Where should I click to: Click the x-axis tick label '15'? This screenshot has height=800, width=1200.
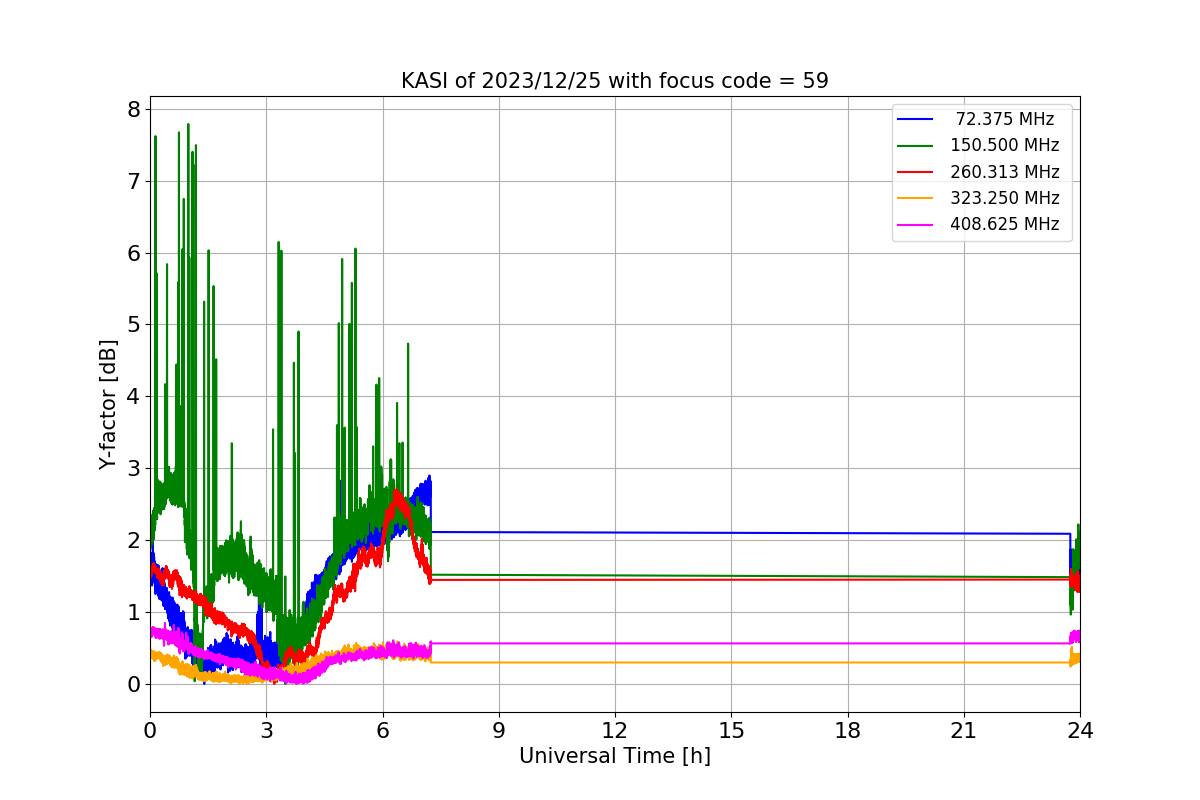(x=731, y=731)
